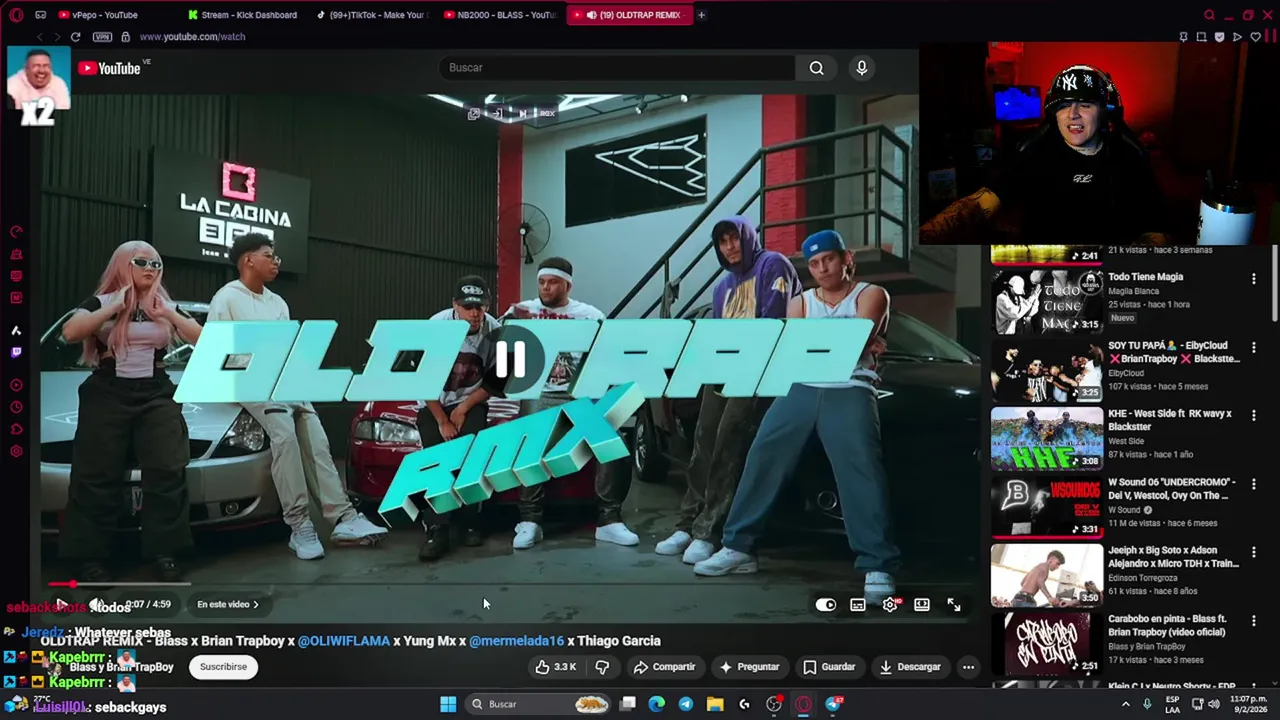1280x720 pixels.
Task: Open more actions three-dot menu under video
Action: 968,667
